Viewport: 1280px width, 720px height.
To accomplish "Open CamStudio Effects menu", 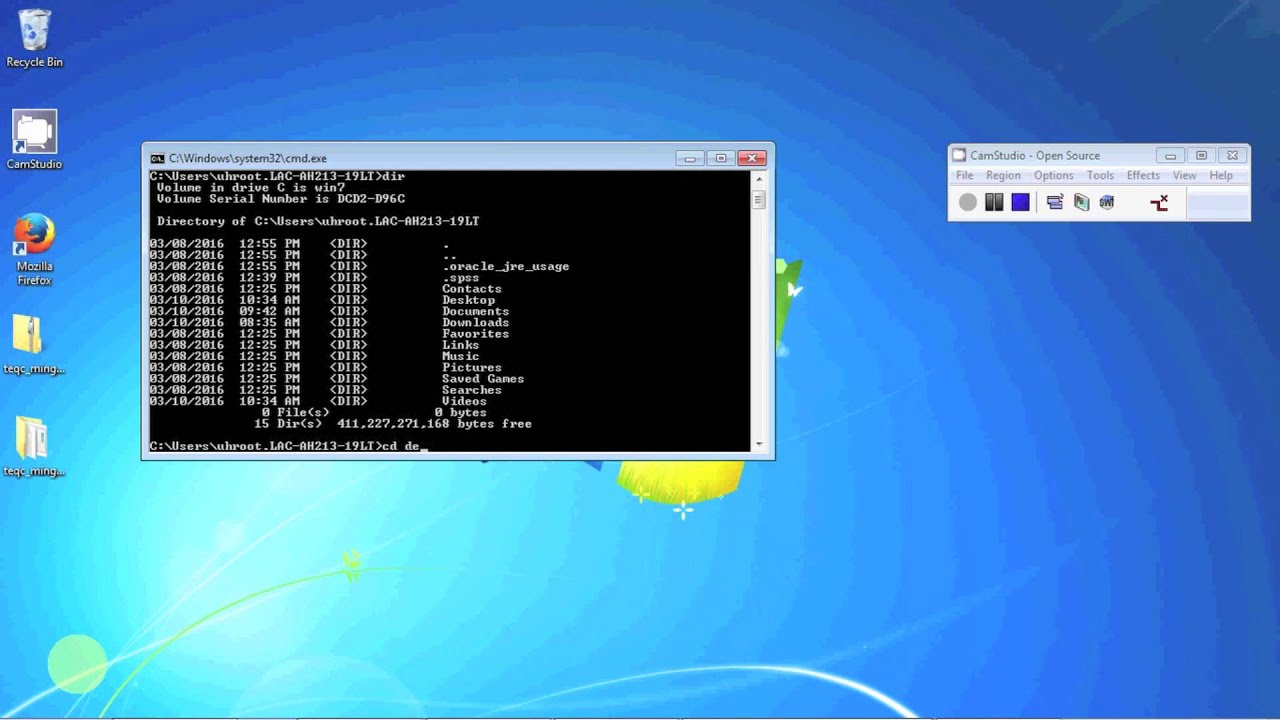I will 1143,175.
